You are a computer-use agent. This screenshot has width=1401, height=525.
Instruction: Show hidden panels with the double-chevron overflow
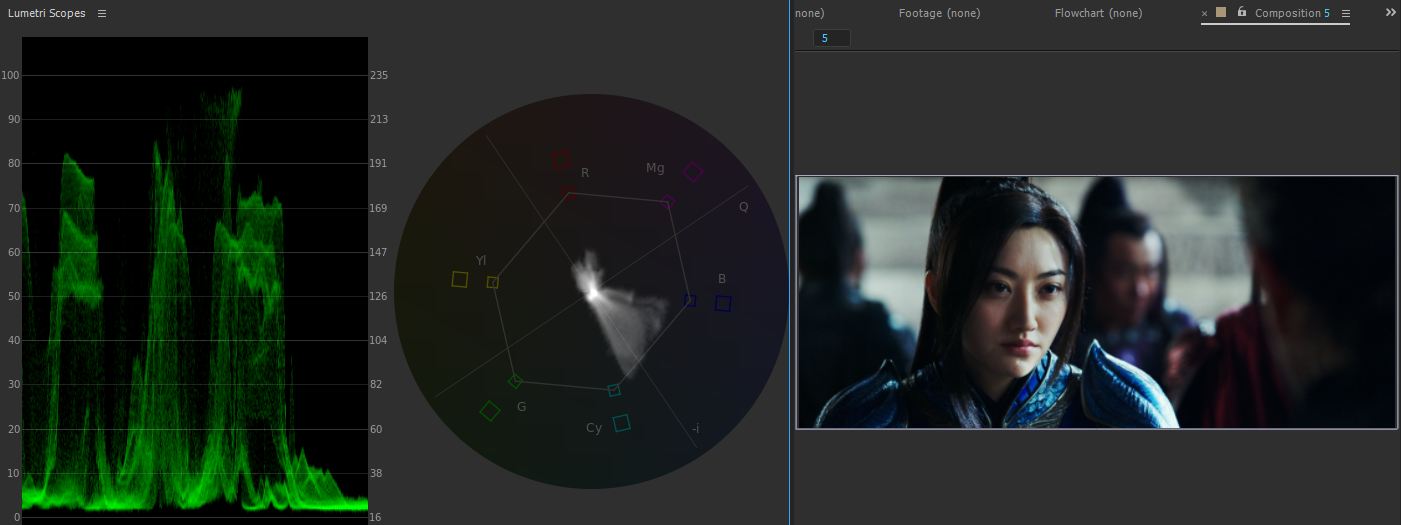click(x=1390, y=12)
